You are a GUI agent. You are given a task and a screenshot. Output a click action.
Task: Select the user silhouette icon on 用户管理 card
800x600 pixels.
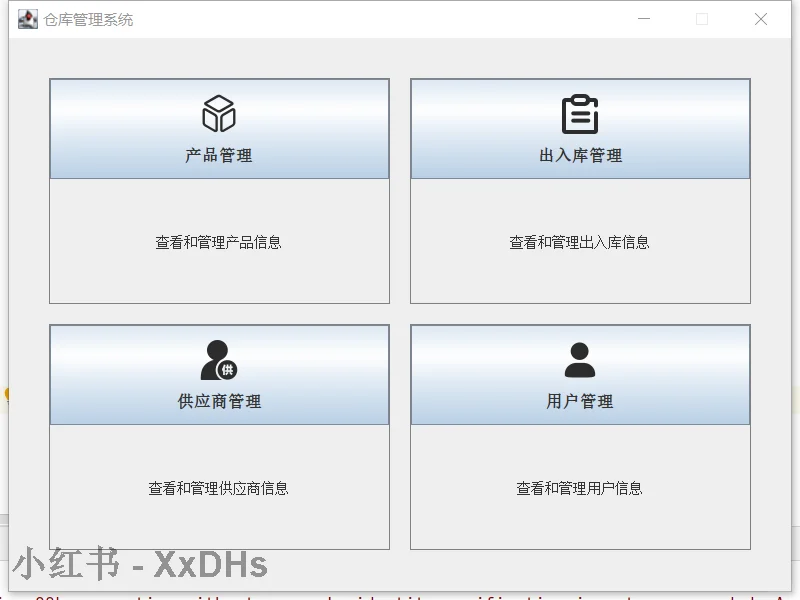coord(580,358)
